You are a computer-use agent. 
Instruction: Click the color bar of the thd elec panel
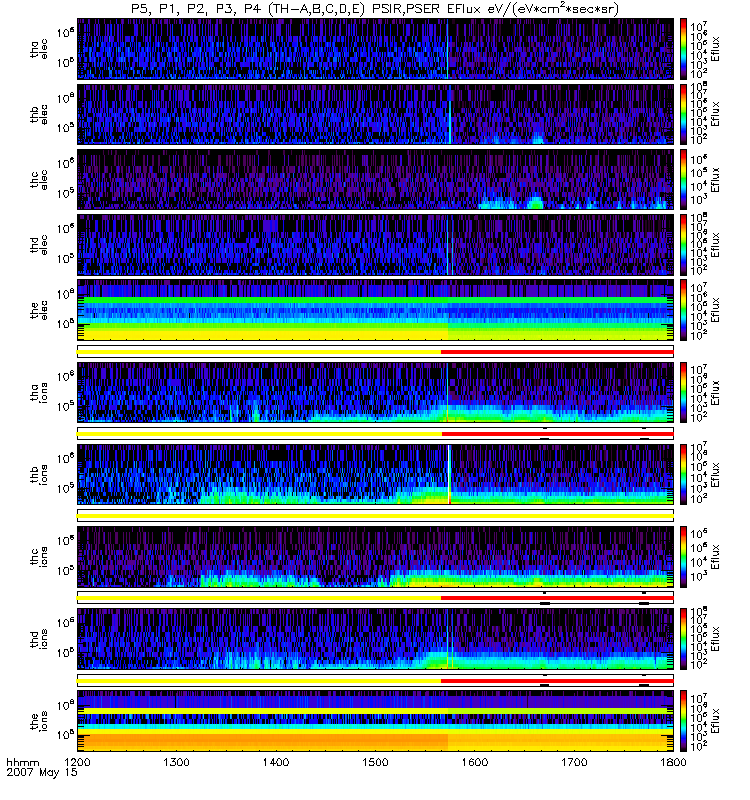tap(683, 244)
